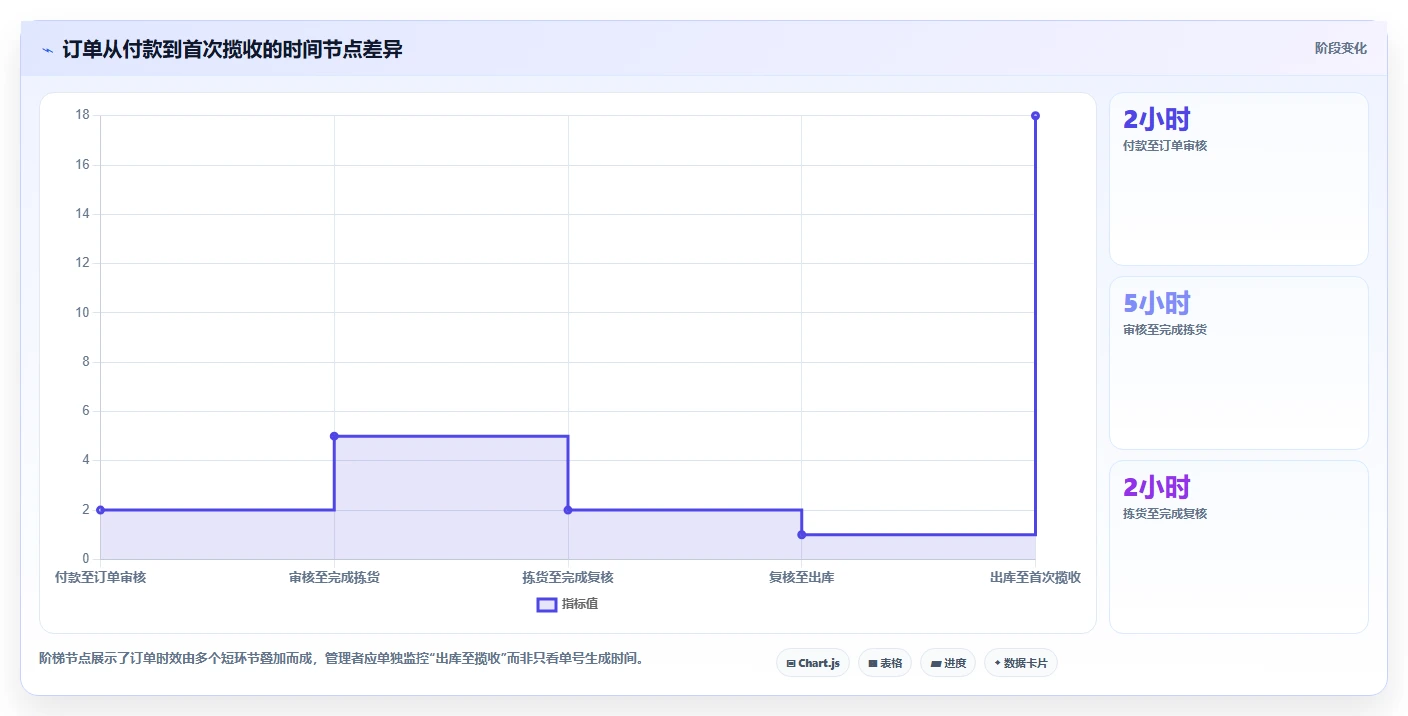Click the 阶段变化 badge in the header
Image resolution: width=1408 pixels, height=716 pixels.
(1340, 48)
